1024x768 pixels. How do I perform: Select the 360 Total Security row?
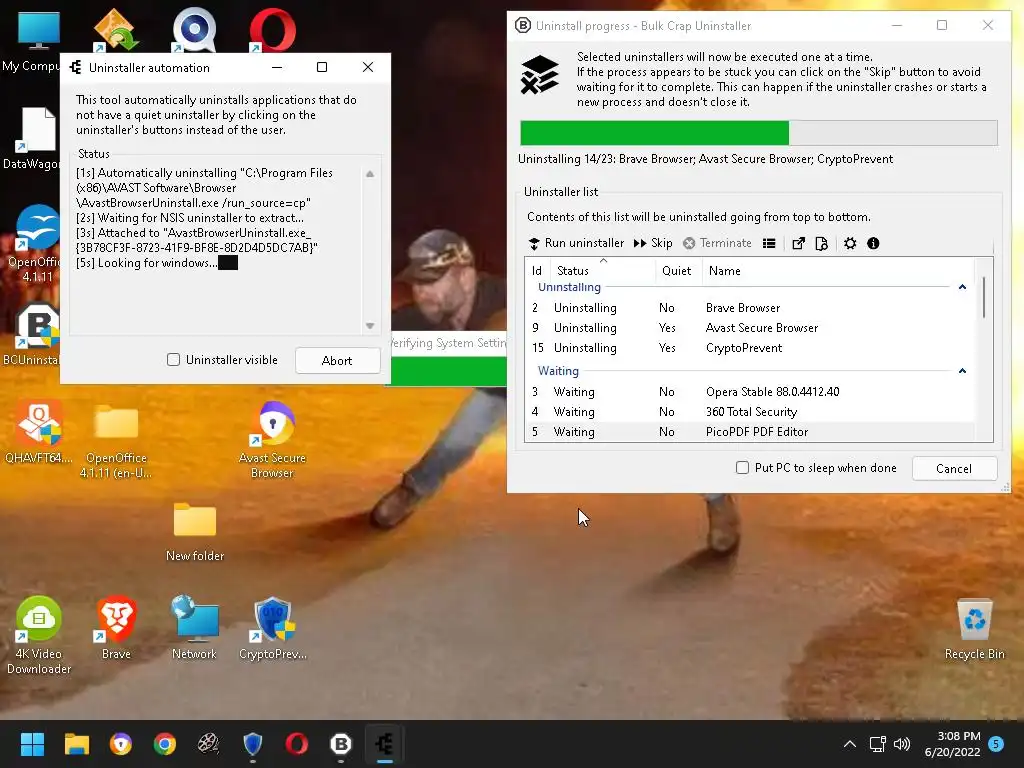[x=749, y=412]
